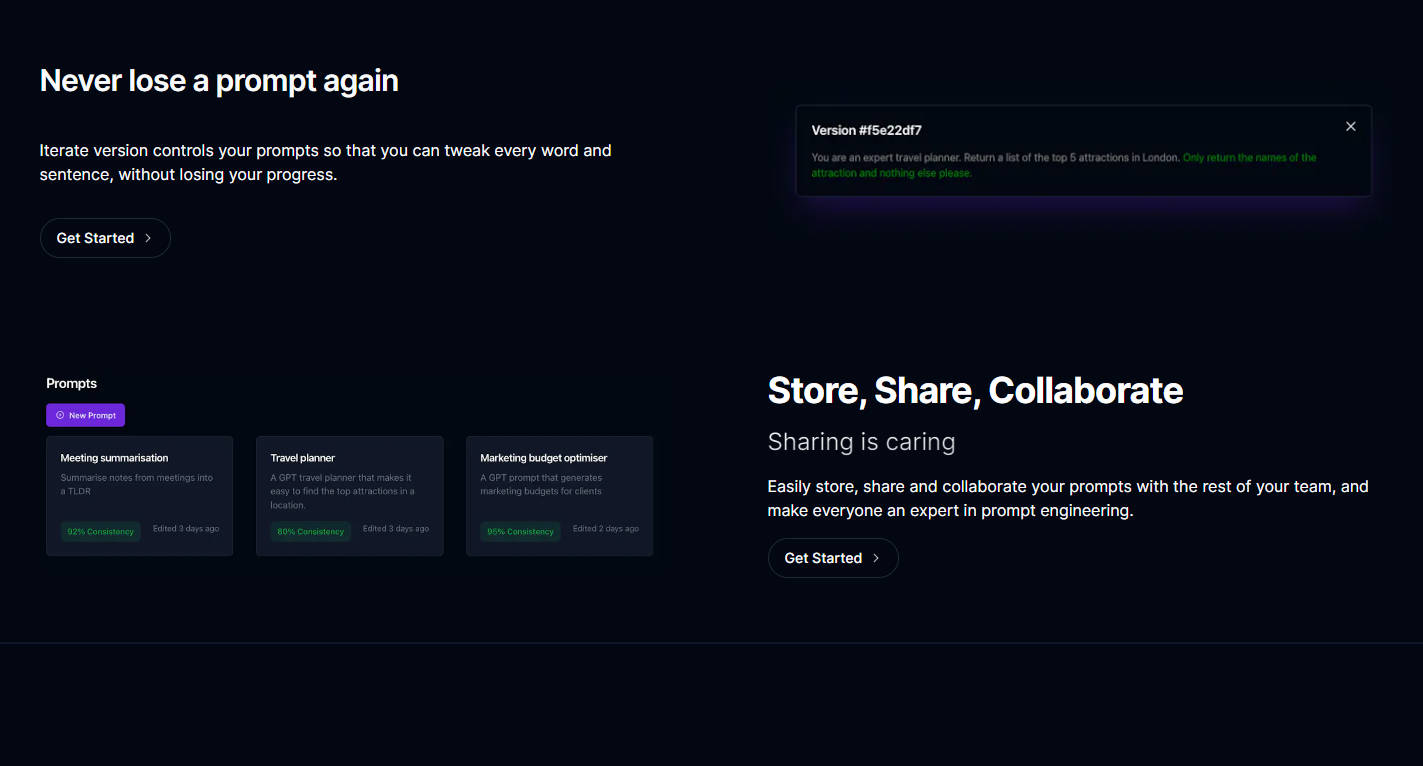Viewport: 1423px width, 766px height.
Task: Open the Travel planner prompt card
Action: coord(349,495)
